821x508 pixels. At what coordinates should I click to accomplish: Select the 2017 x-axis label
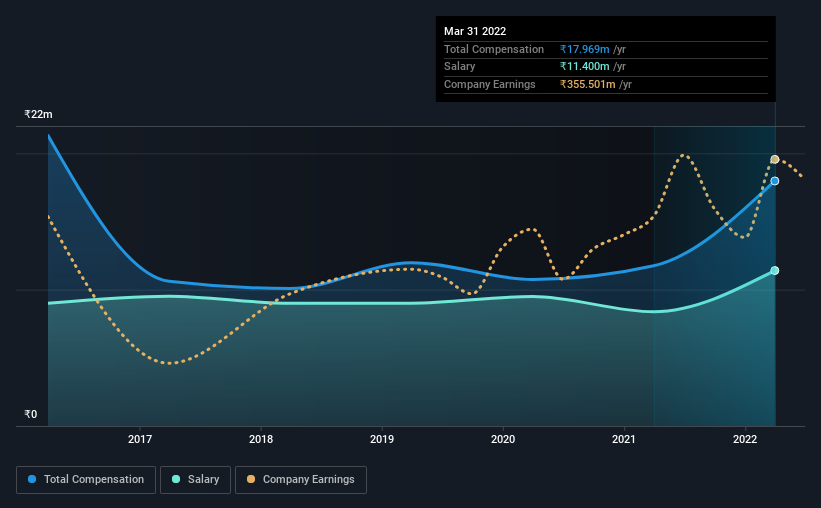140,439
